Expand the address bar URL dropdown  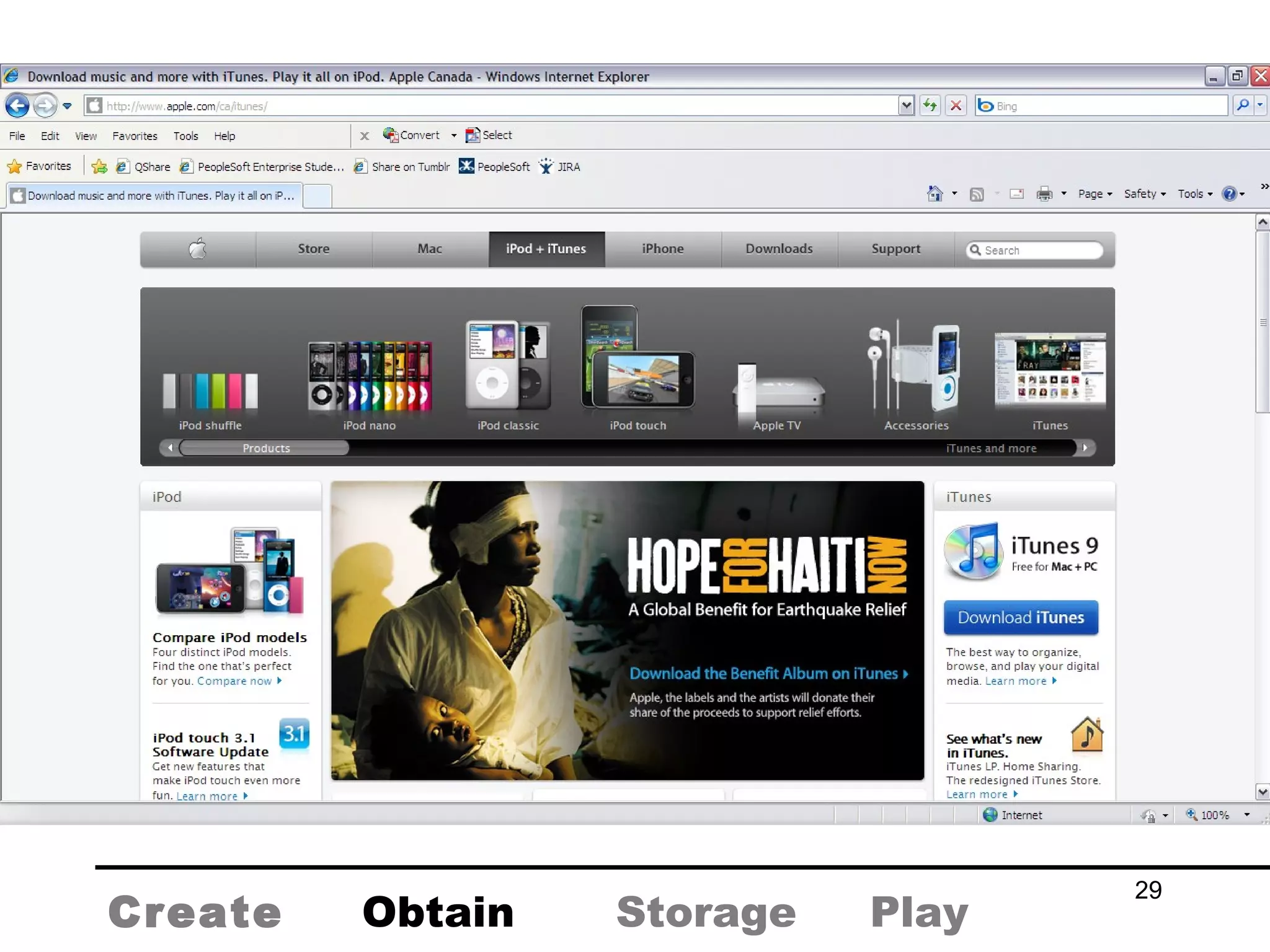906,106
